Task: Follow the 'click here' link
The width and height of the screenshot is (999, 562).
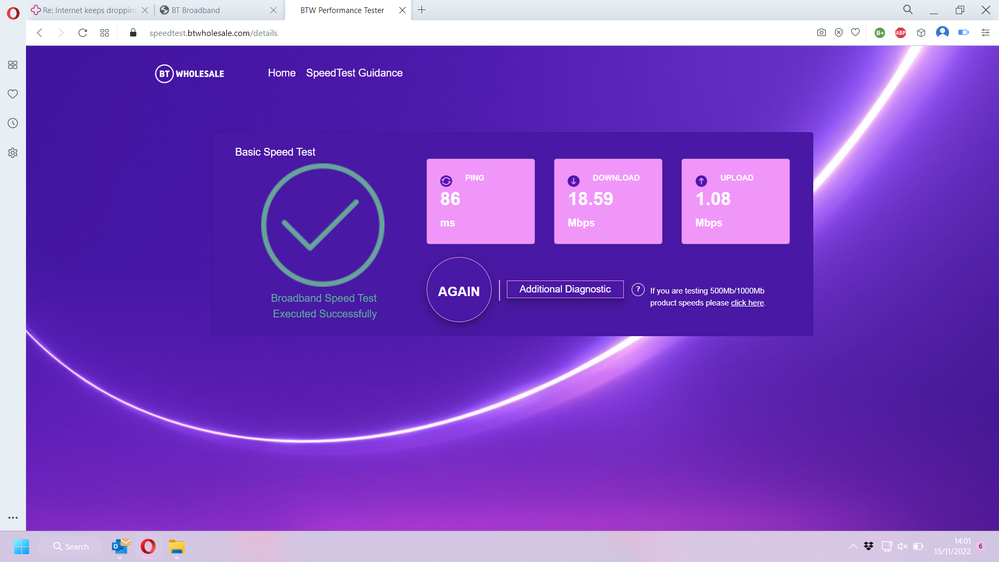Action: point(747,303)
